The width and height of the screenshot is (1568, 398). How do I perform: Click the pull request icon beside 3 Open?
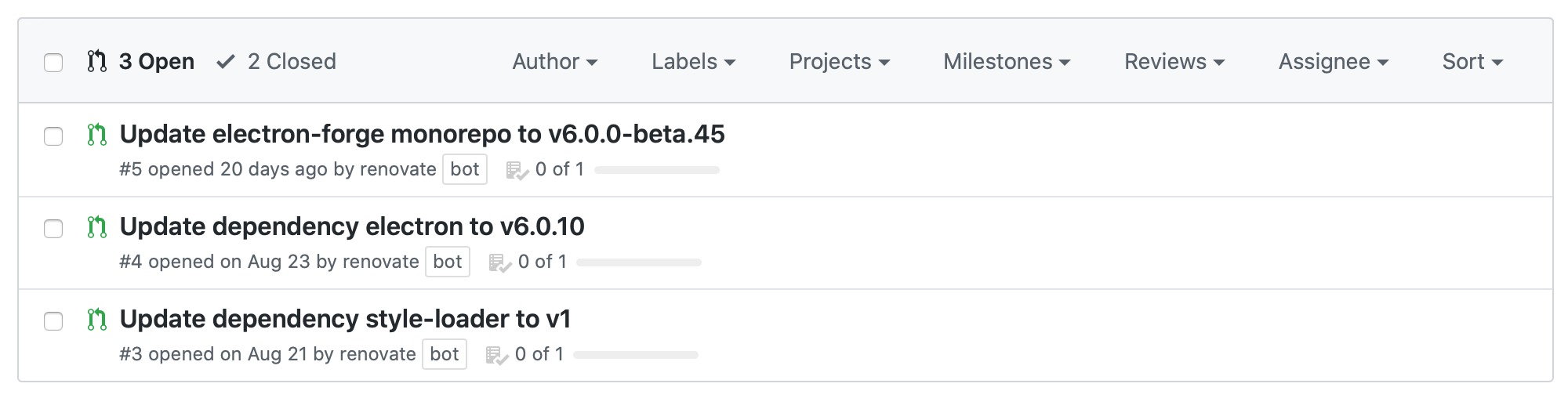pyautogui.click(x=96, y=61)
